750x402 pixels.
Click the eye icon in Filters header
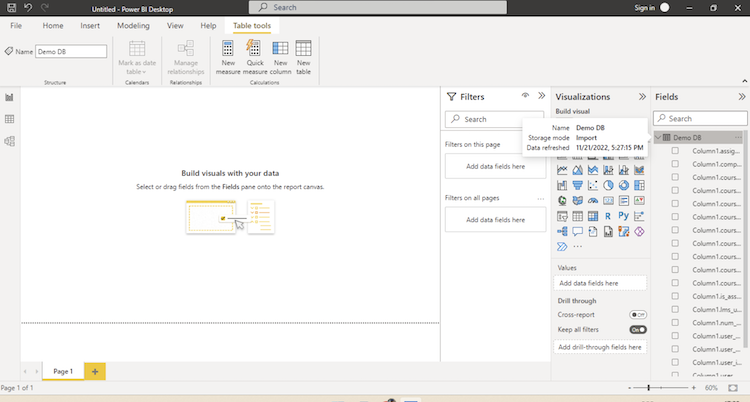point(525,96)
